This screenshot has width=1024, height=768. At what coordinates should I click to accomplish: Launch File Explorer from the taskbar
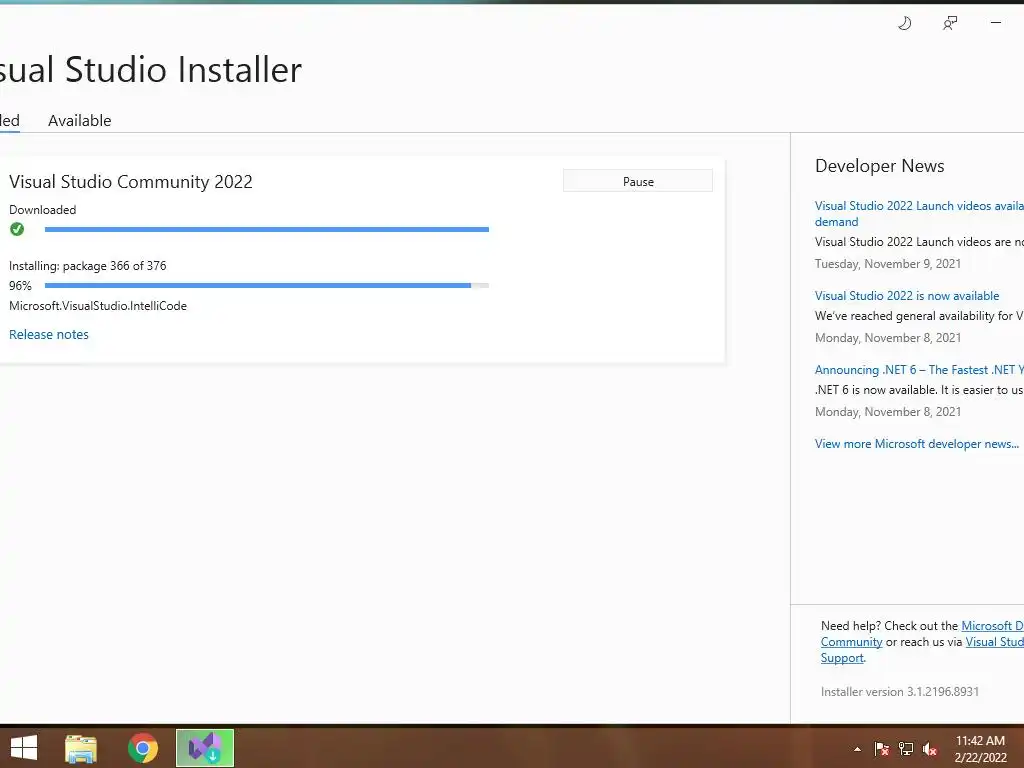click(x=81, y=748)
